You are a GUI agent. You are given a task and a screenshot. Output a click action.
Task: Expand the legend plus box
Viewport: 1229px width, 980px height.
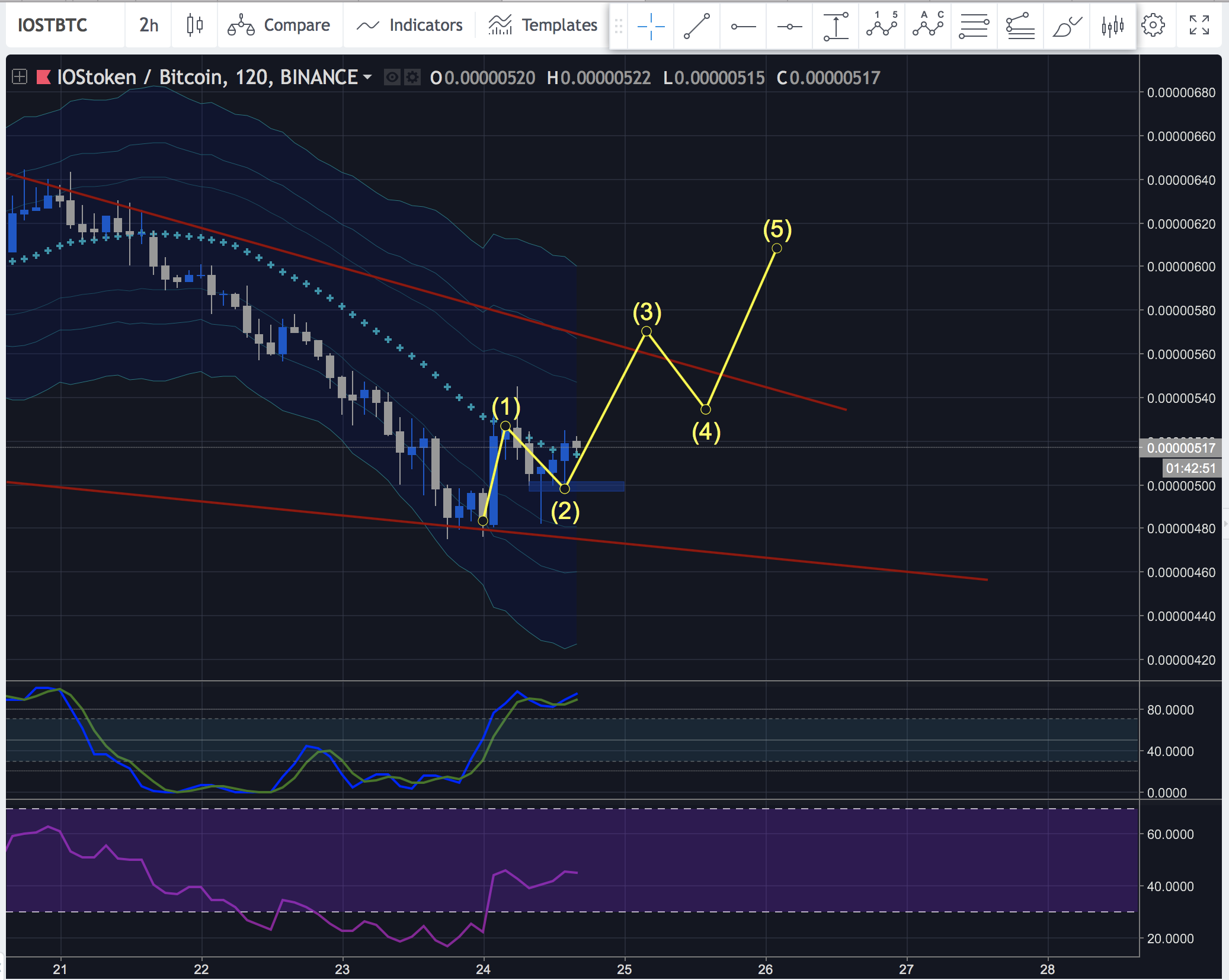tap(20, 77)
